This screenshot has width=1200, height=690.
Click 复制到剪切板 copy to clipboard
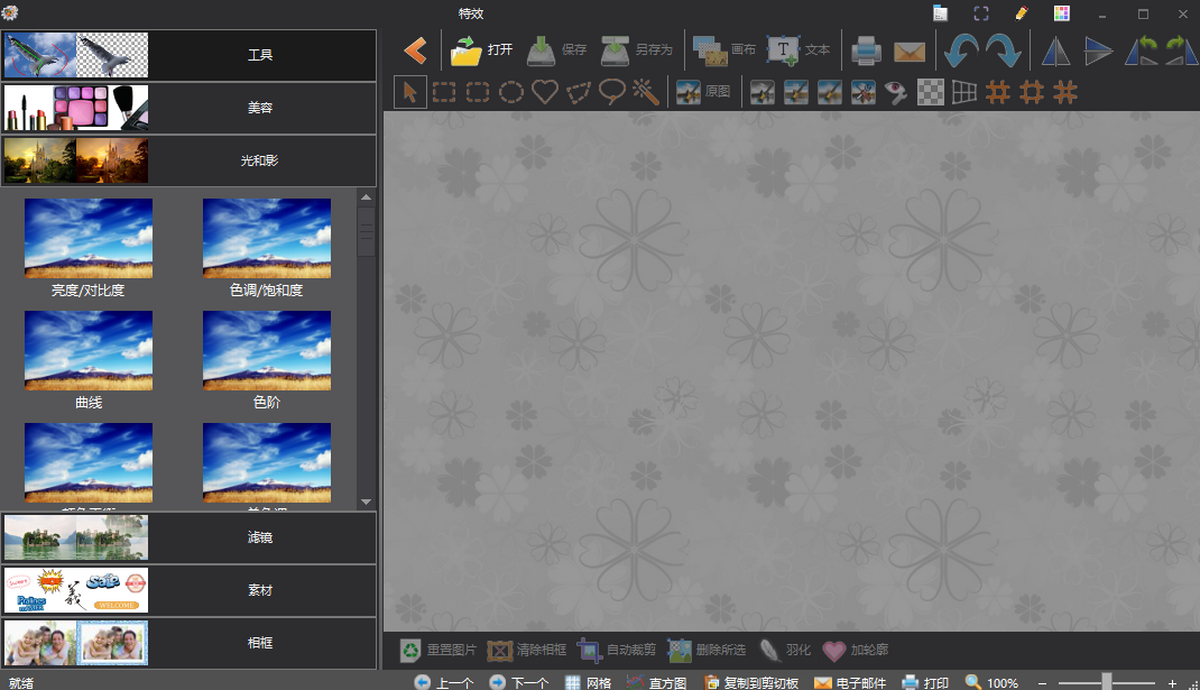pyautogui.click(x=751, y=682)
